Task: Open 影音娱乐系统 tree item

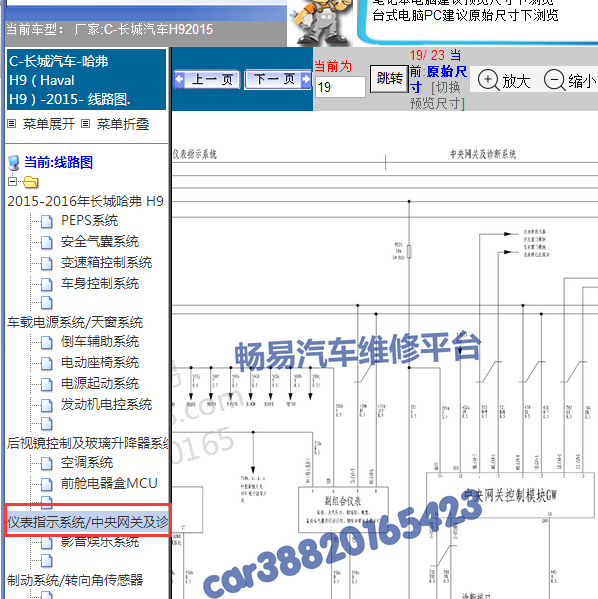Action: click(100, 542)
